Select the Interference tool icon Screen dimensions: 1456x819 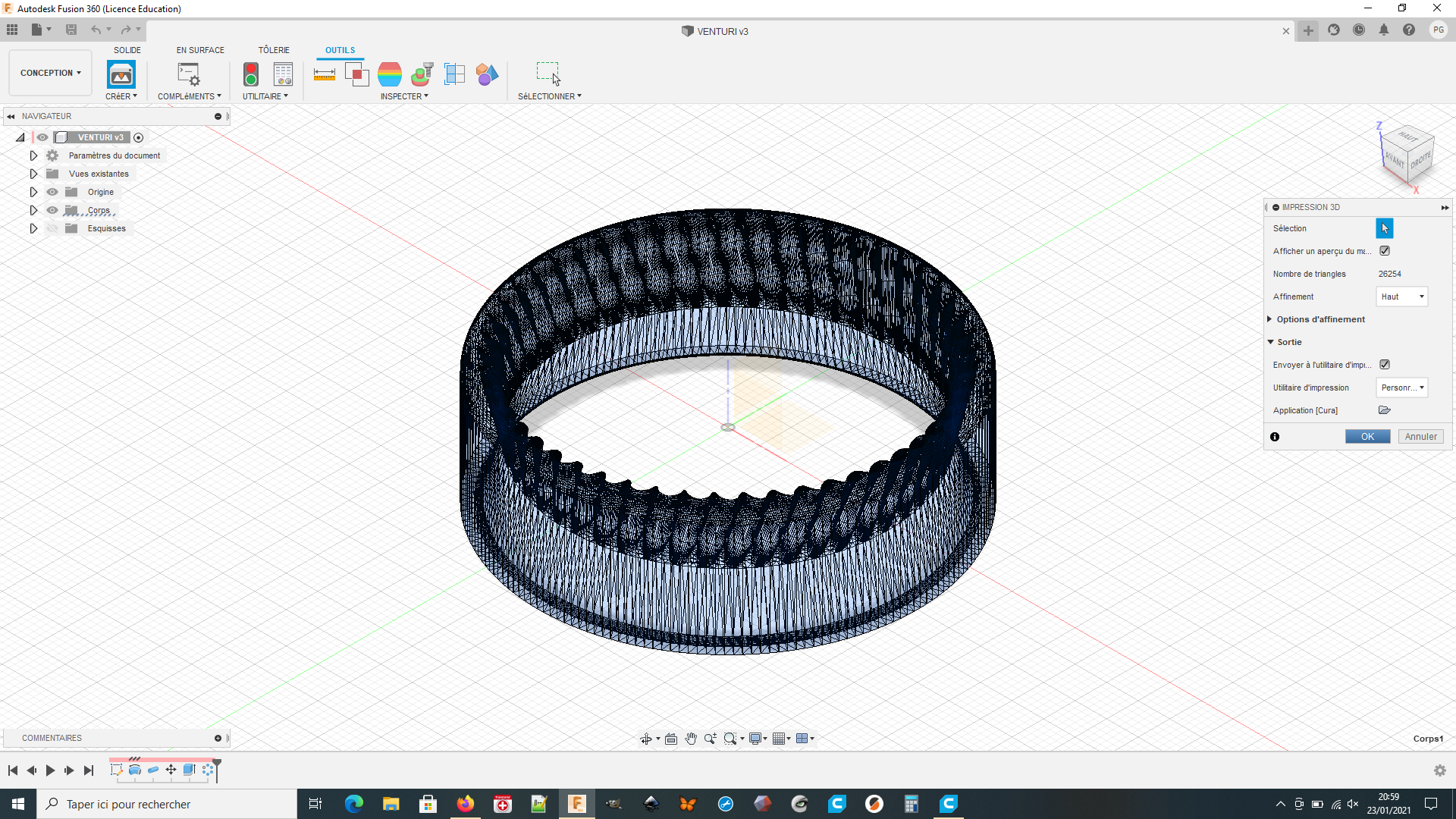[356, 74]
